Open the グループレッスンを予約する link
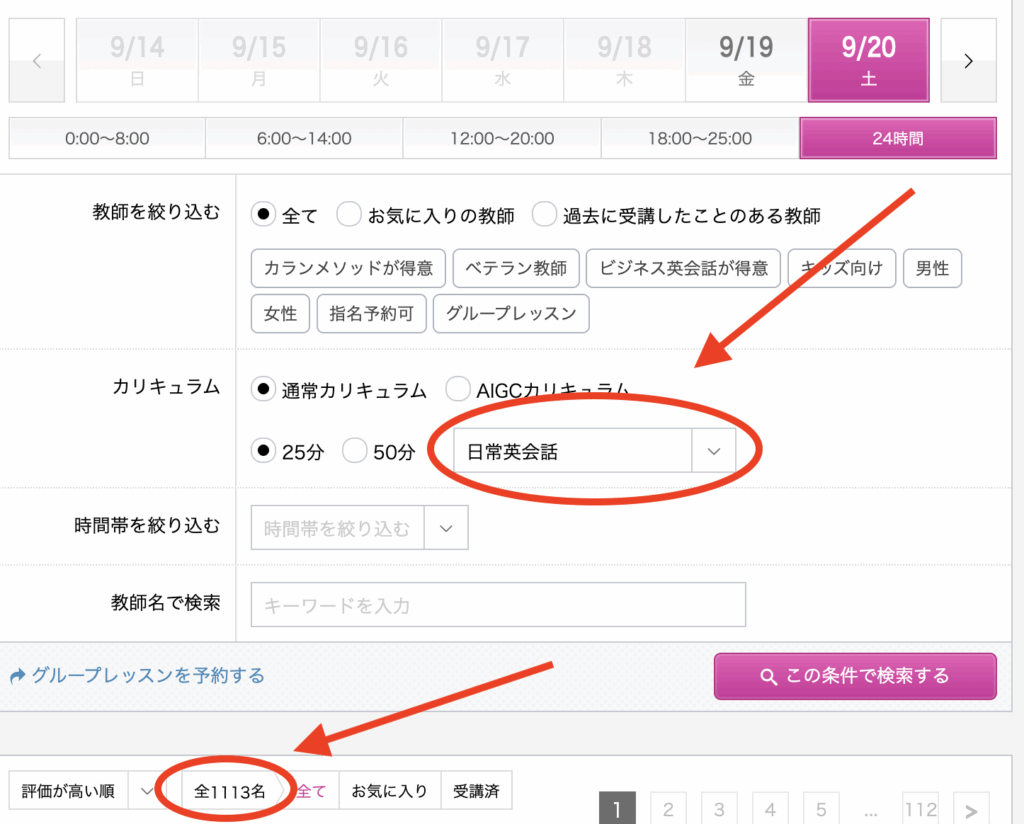 click(137, 676)
